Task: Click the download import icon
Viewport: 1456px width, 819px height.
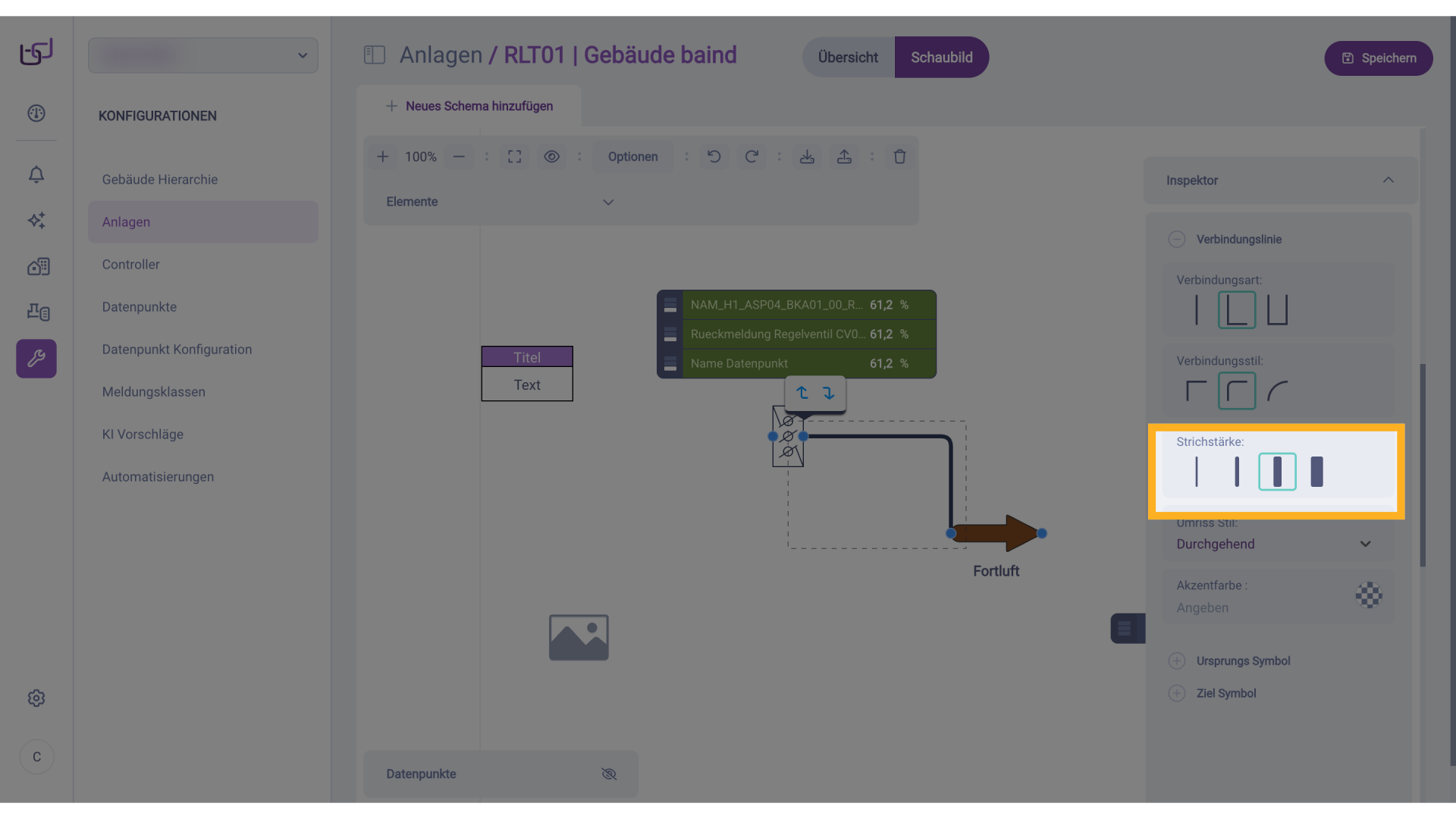Action: (807, 156)
